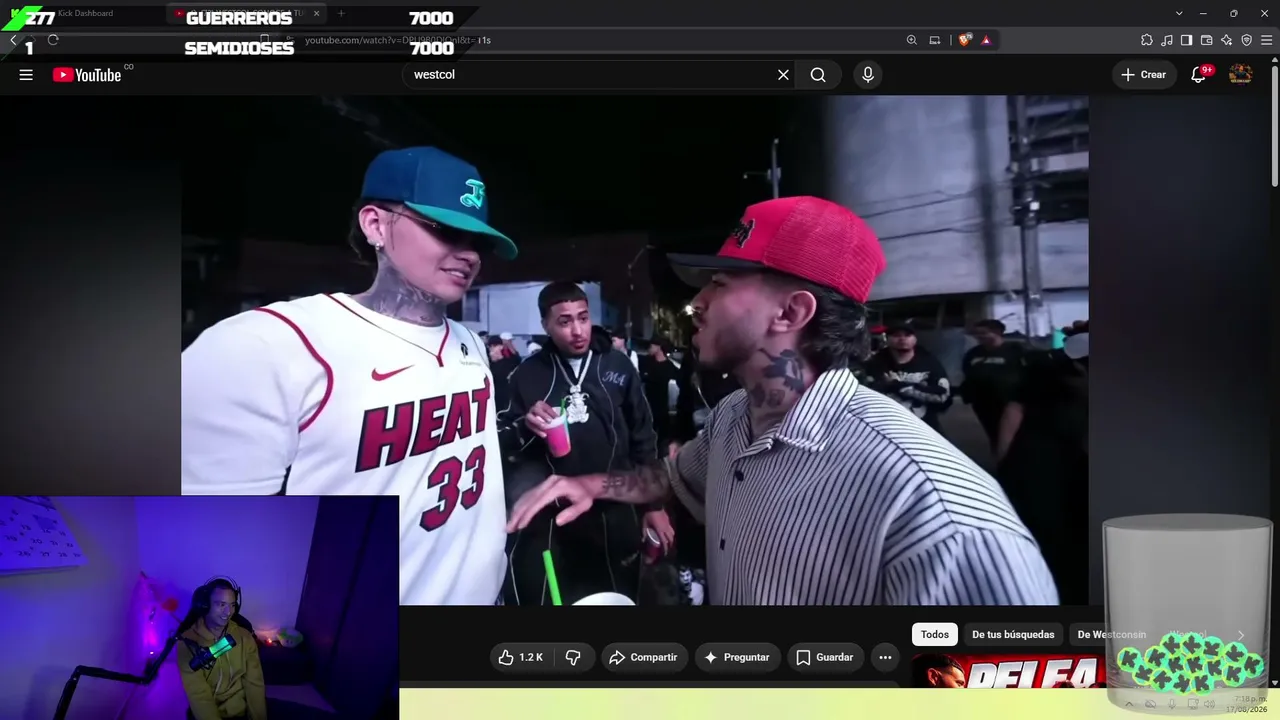Open the page zoom magnifier in address bar

click(x=912, y=40)
